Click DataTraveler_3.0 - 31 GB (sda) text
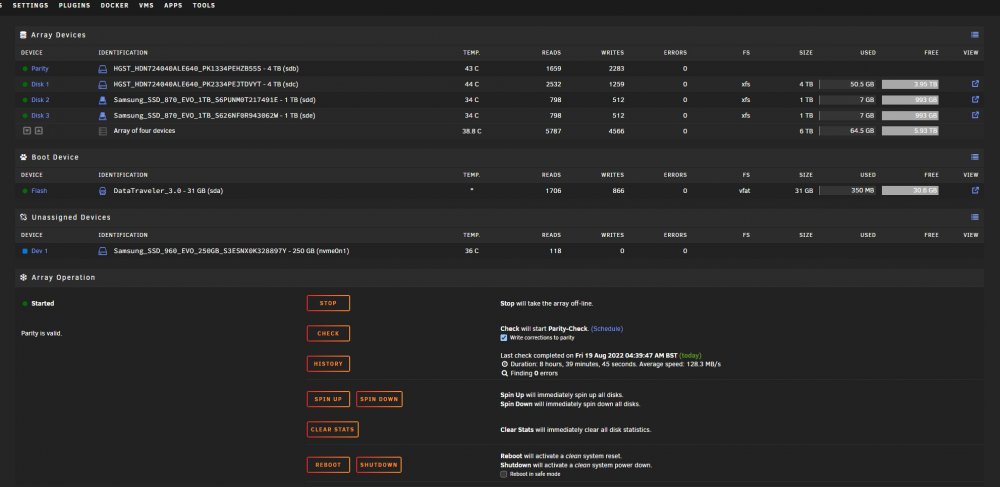 (168, 191)
